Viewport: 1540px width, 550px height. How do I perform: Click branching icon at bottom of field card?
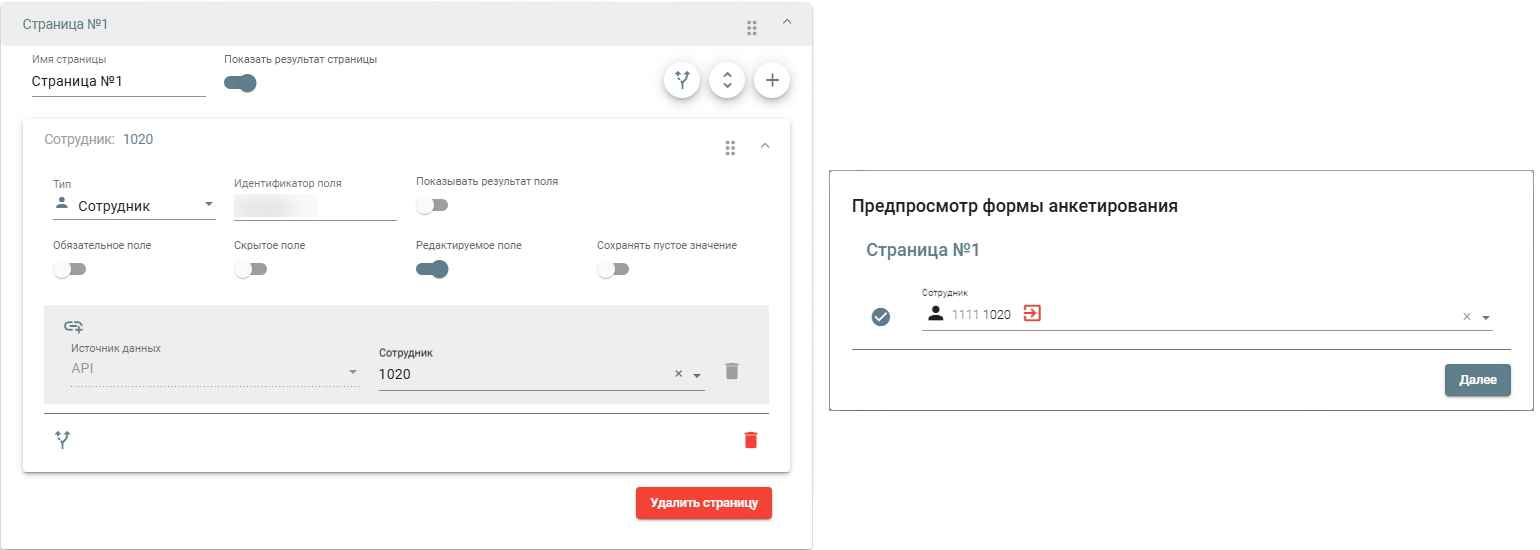coord(63,440)
